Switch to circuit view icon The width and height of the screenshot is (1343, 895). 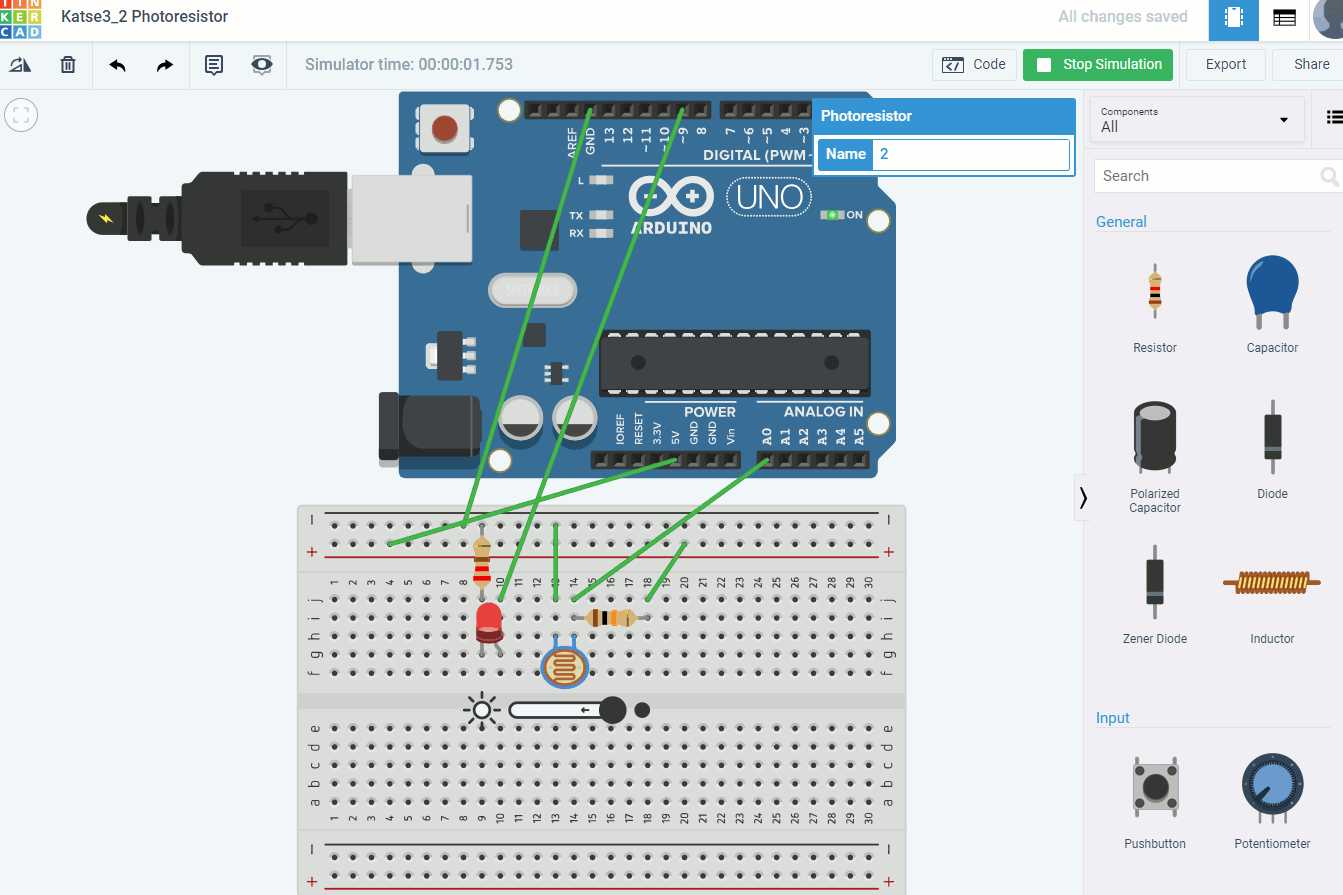[x=1234, y=19]
